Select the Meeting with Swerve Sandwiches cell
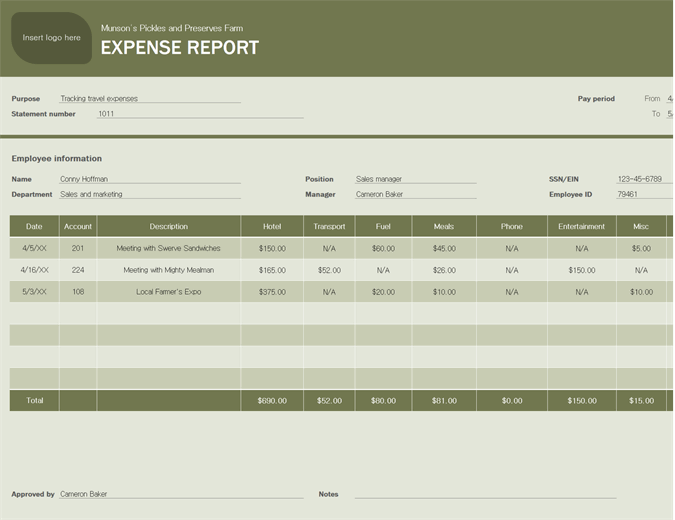Image resolution: width=675 pixels, height=520 pixels. click(x=168, y=248)
